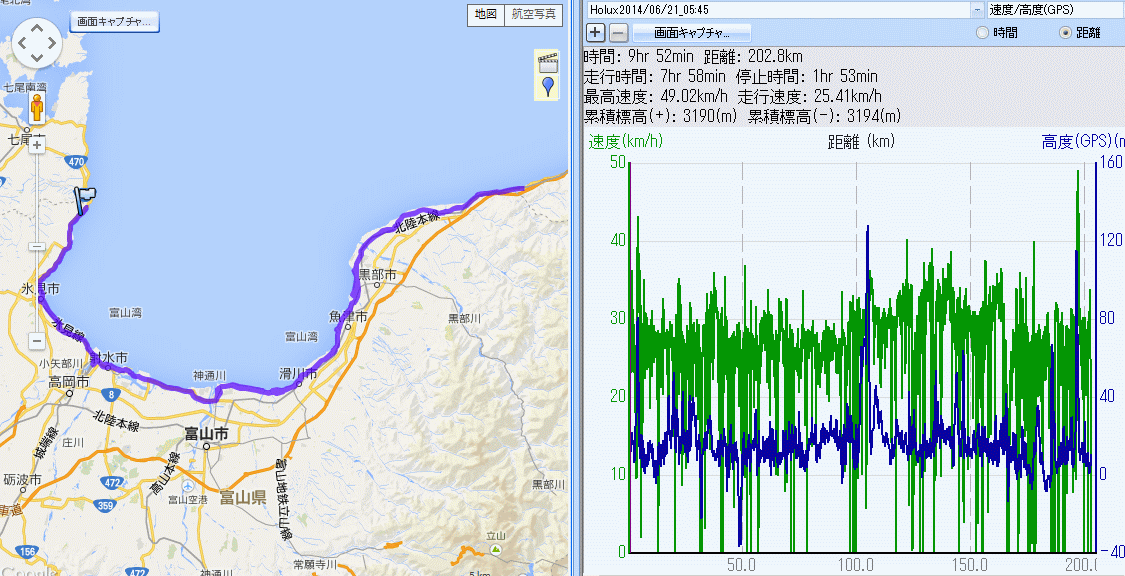Pick up the Street View pegman

point(38,108)
